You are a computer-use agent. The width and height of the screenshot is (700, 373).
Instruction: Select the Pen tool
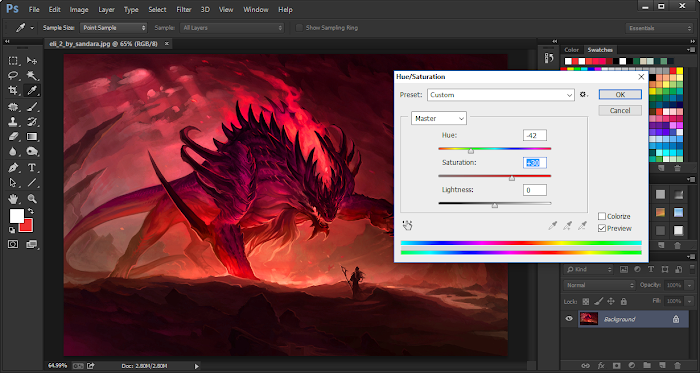13,168
